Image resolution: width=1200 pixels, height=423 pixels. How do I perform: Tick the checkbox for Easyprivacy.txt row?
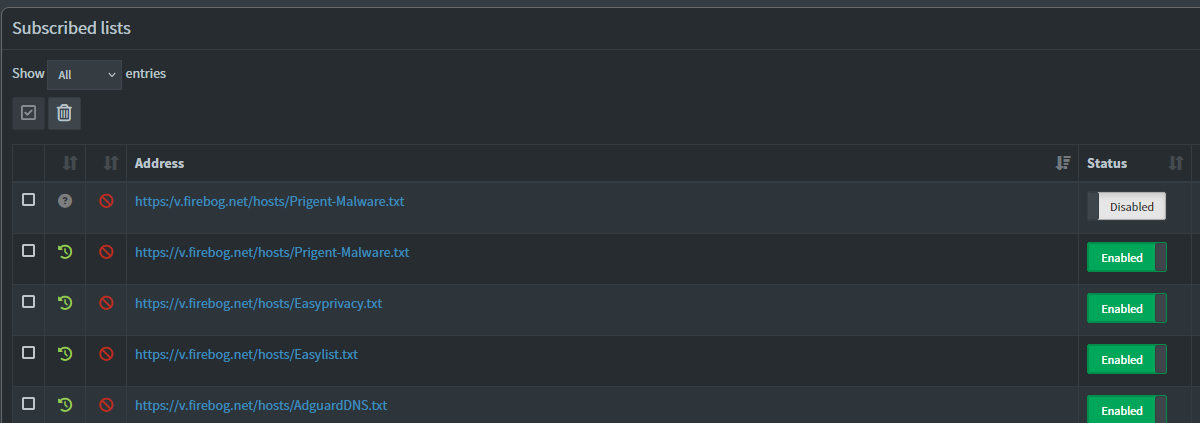28,301
